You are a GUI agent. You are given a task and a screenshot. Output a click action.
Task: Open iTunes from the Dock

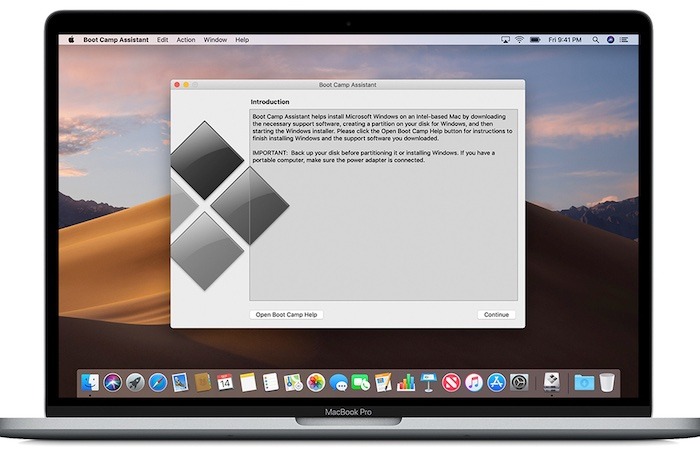point(474,382)
